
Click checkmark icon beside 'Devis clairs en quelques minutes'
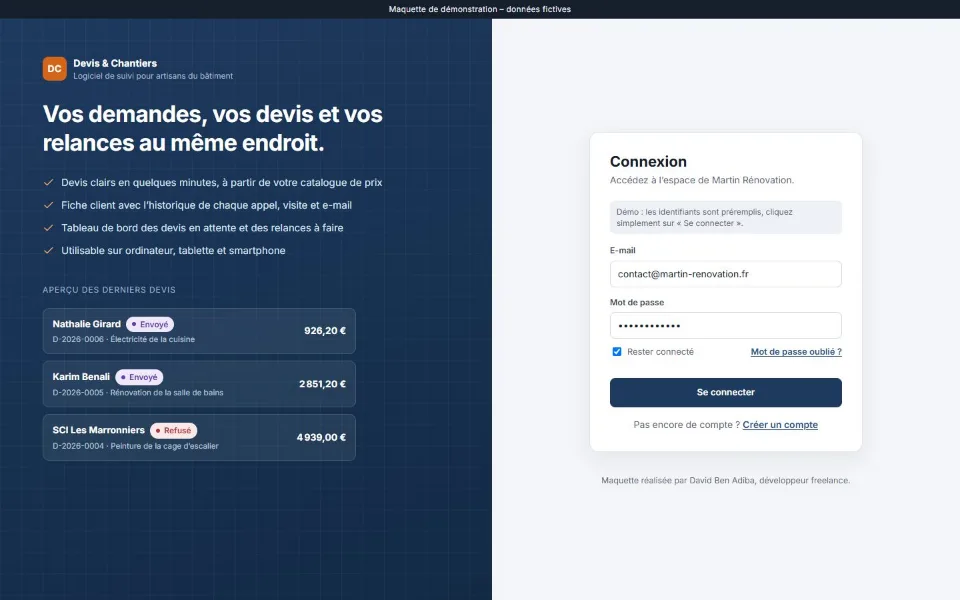[48, 182]
